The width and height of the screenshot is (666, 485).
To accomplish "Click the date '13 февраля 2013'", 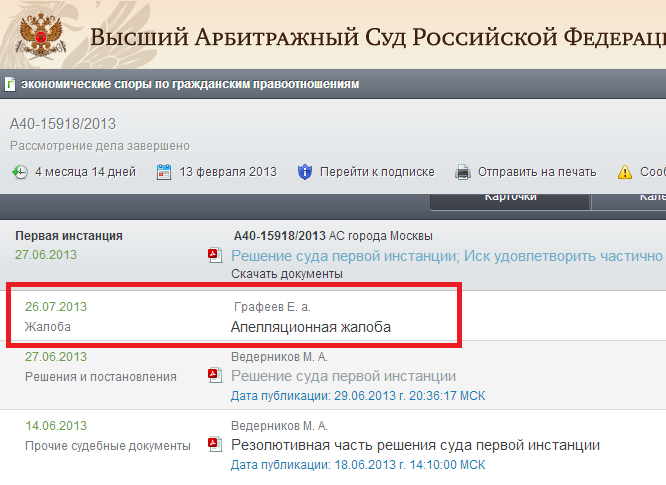I will point(228,172).
